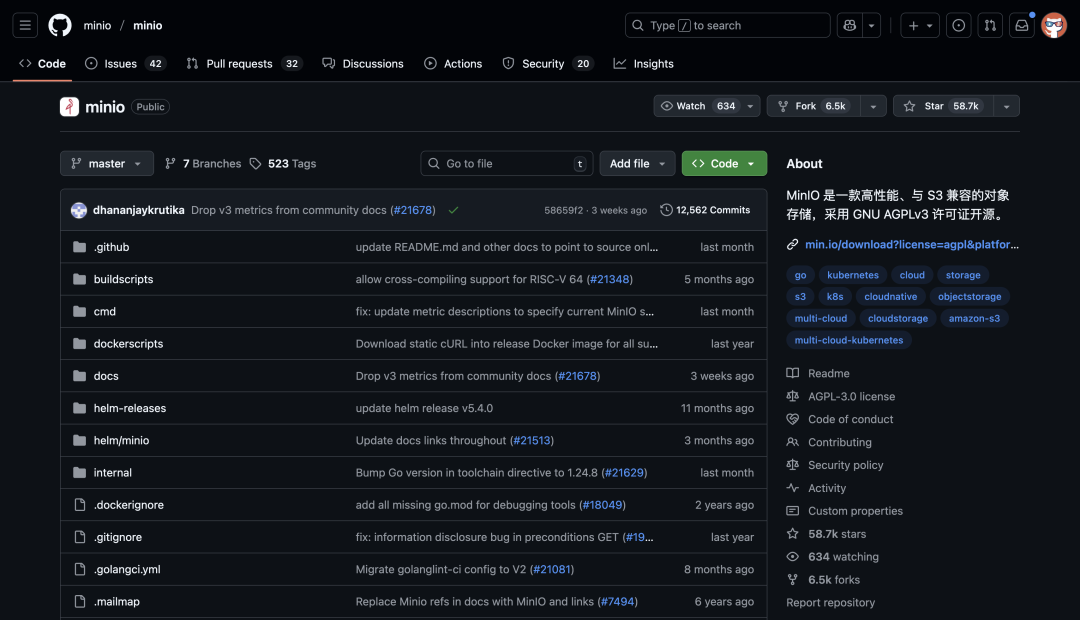1080x620 pixels.
Task: Fork the minio repository
Action: tap(813, 106)
